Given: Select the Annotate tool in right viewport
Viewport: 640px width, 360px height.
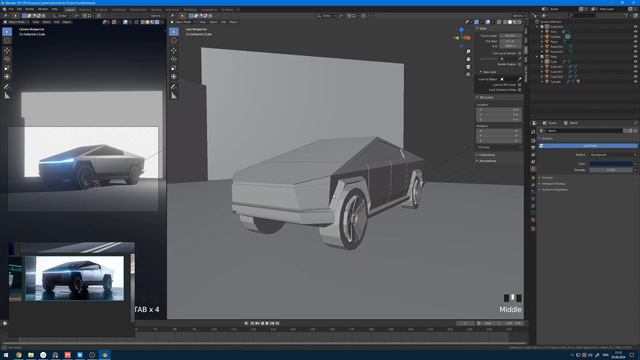Looking at the screenshot, I should 174,87.
